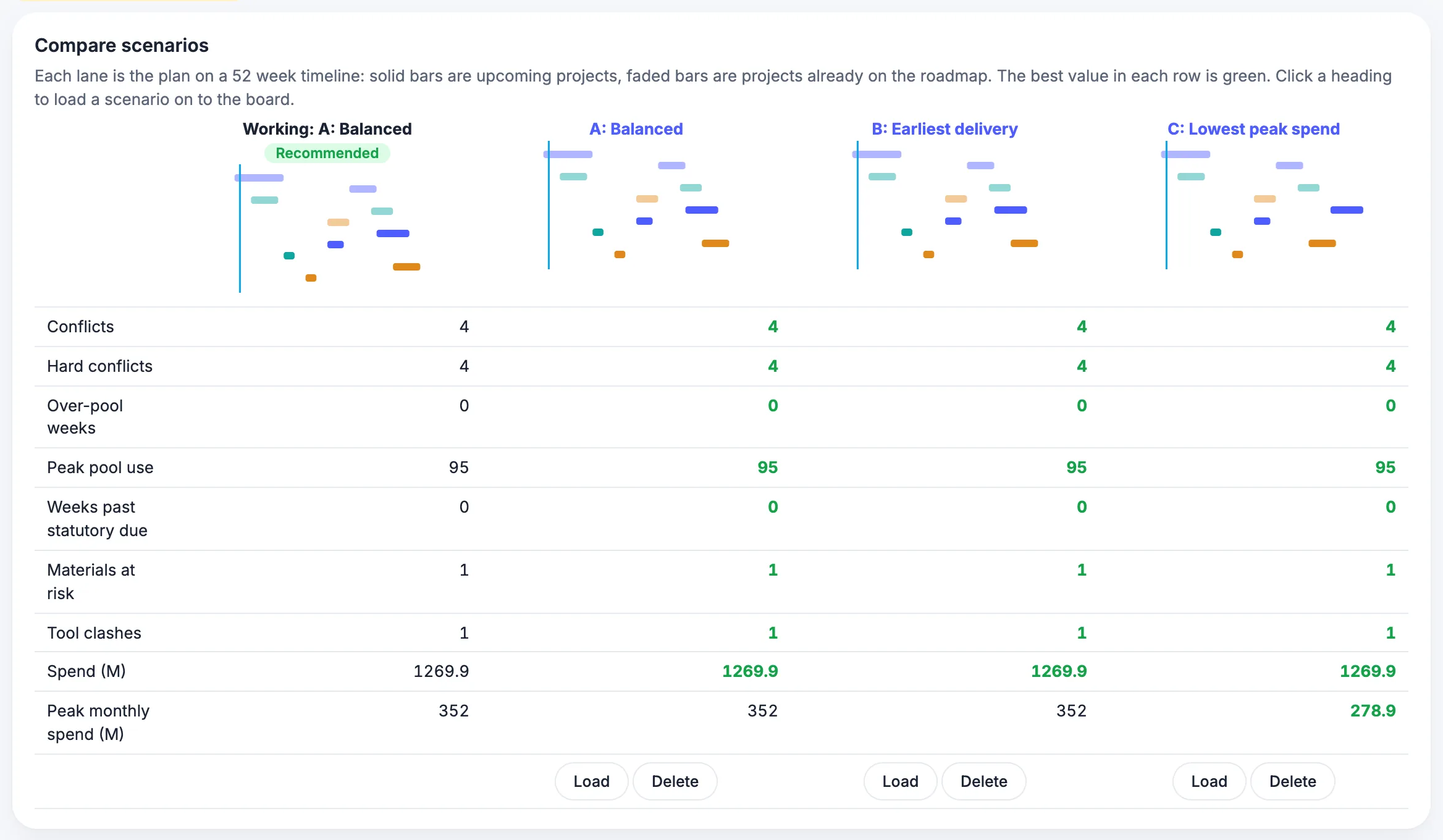Click the Conflicts row label
The height and width of the screenshot is (840, 1443).
(x=80, y=327)
